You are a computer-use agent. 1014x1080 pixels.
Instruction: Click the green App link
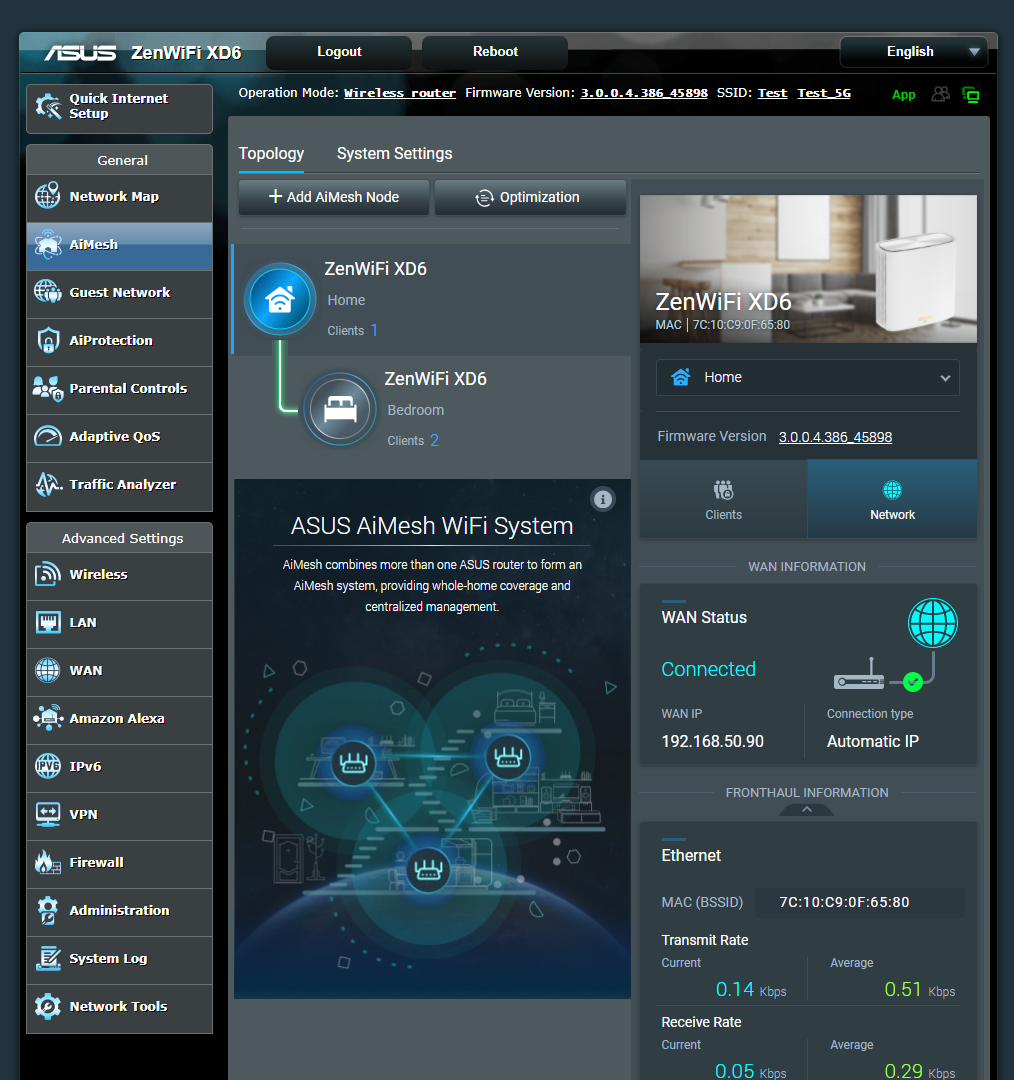point(903,95)
